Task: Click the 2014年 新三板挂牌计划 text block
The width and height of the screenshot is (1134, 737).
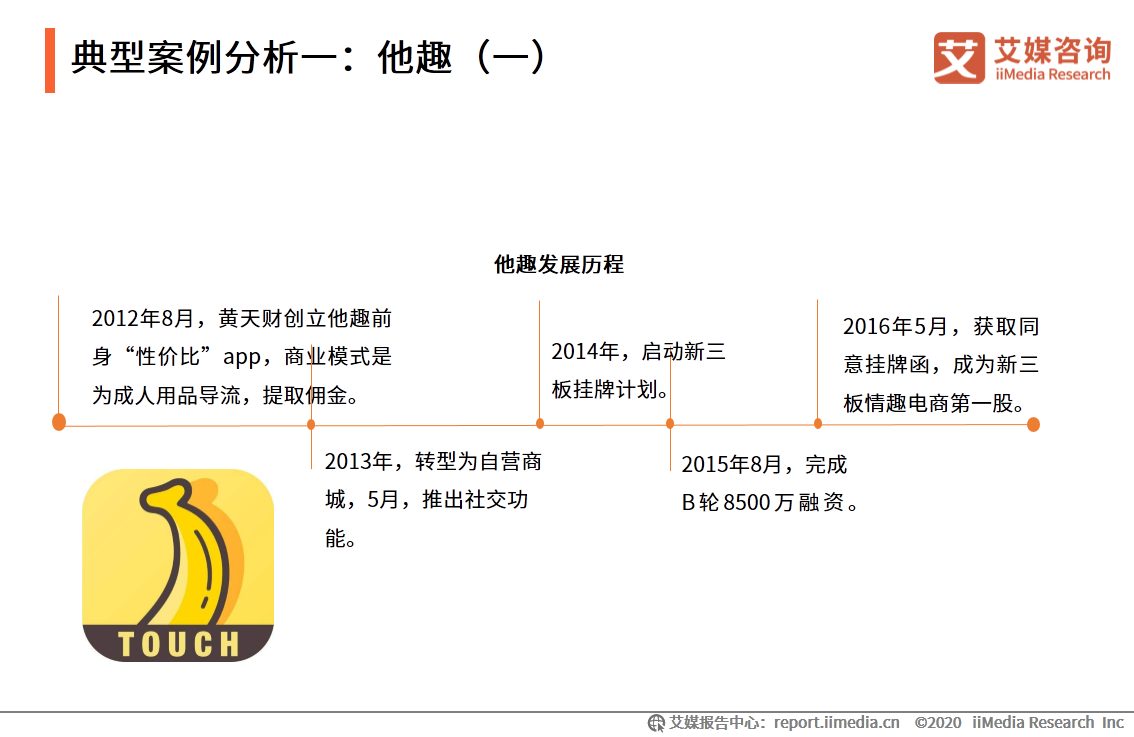Action: 640,369
